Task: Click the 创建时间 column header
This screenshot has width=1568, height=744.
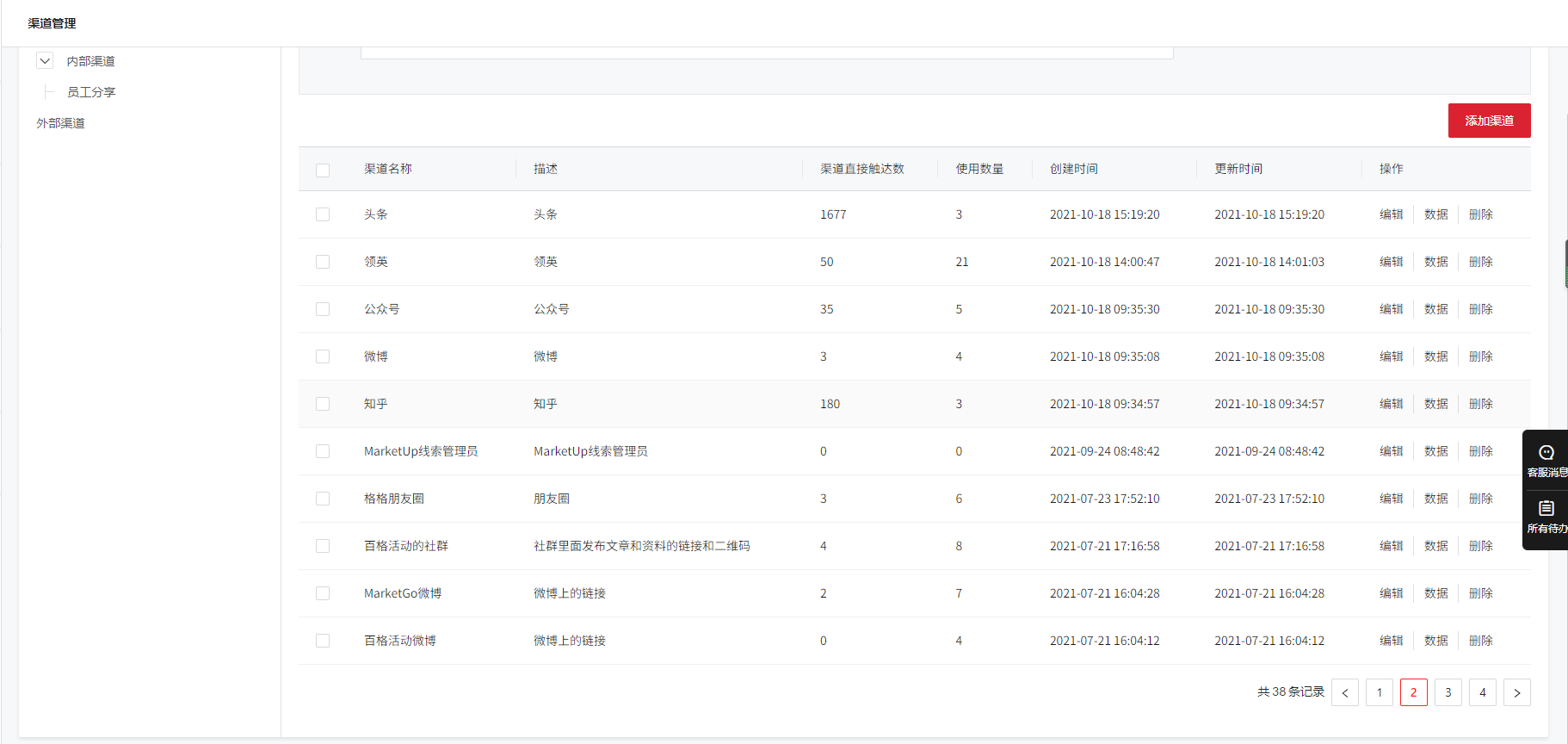Action: click(x=1074, y=169)
